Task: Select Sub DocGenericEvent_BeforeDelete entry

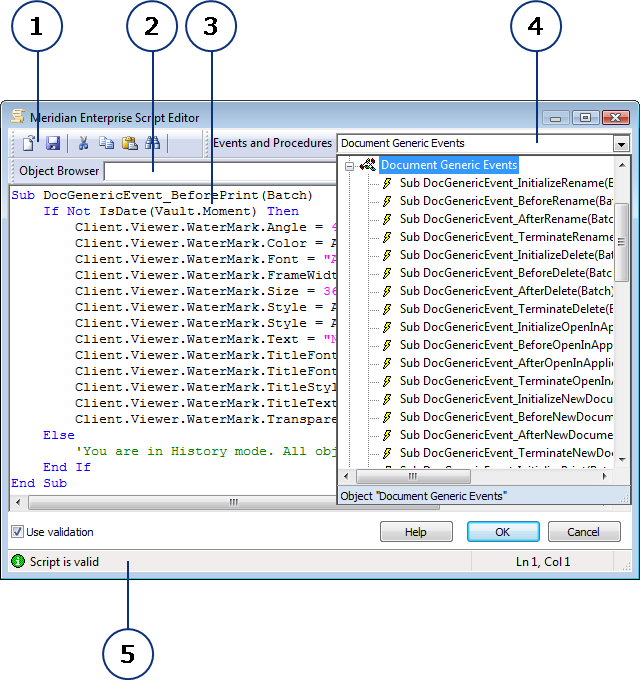Action: pyautogui.click(x=506, y=273)
